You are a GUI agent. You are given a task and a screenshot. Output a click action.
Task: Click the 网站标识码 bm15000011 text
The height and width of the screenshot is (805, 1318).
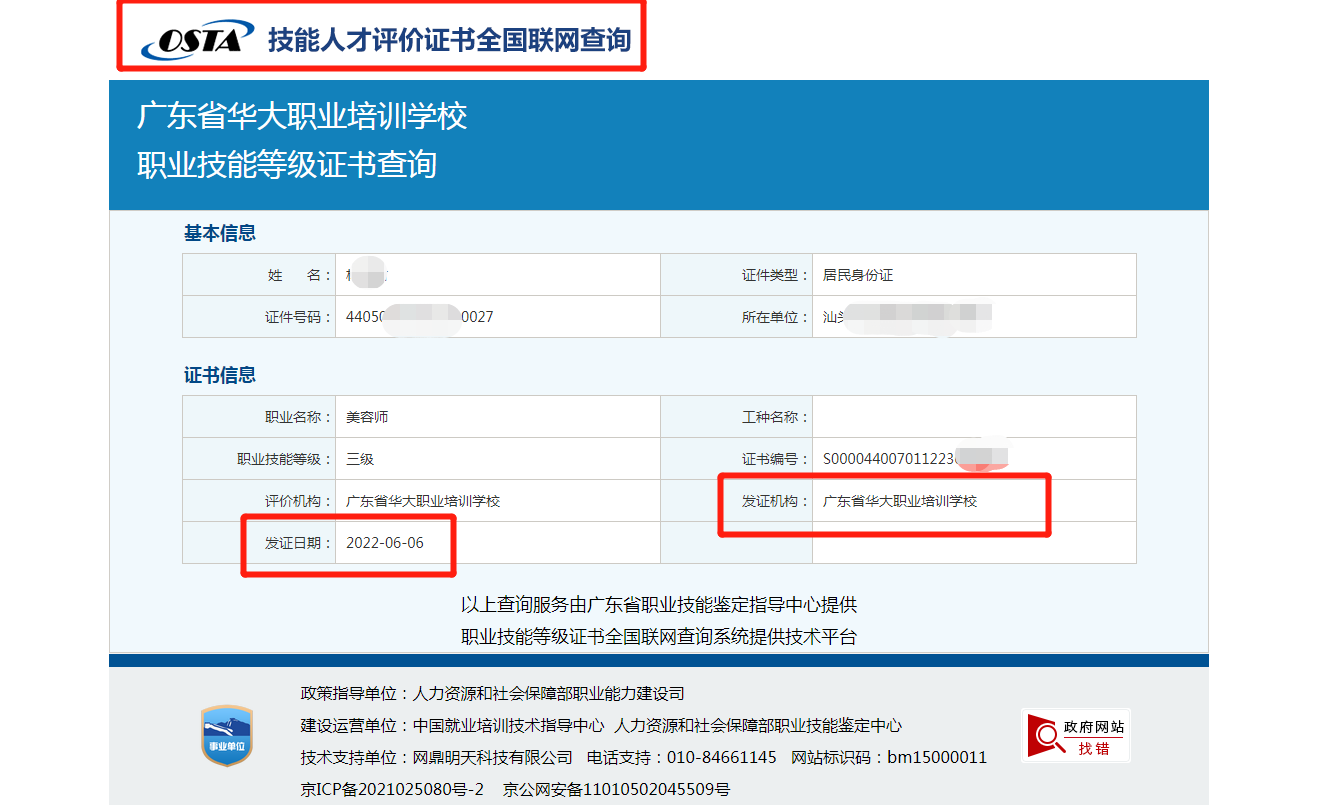[x=889, y=757]
